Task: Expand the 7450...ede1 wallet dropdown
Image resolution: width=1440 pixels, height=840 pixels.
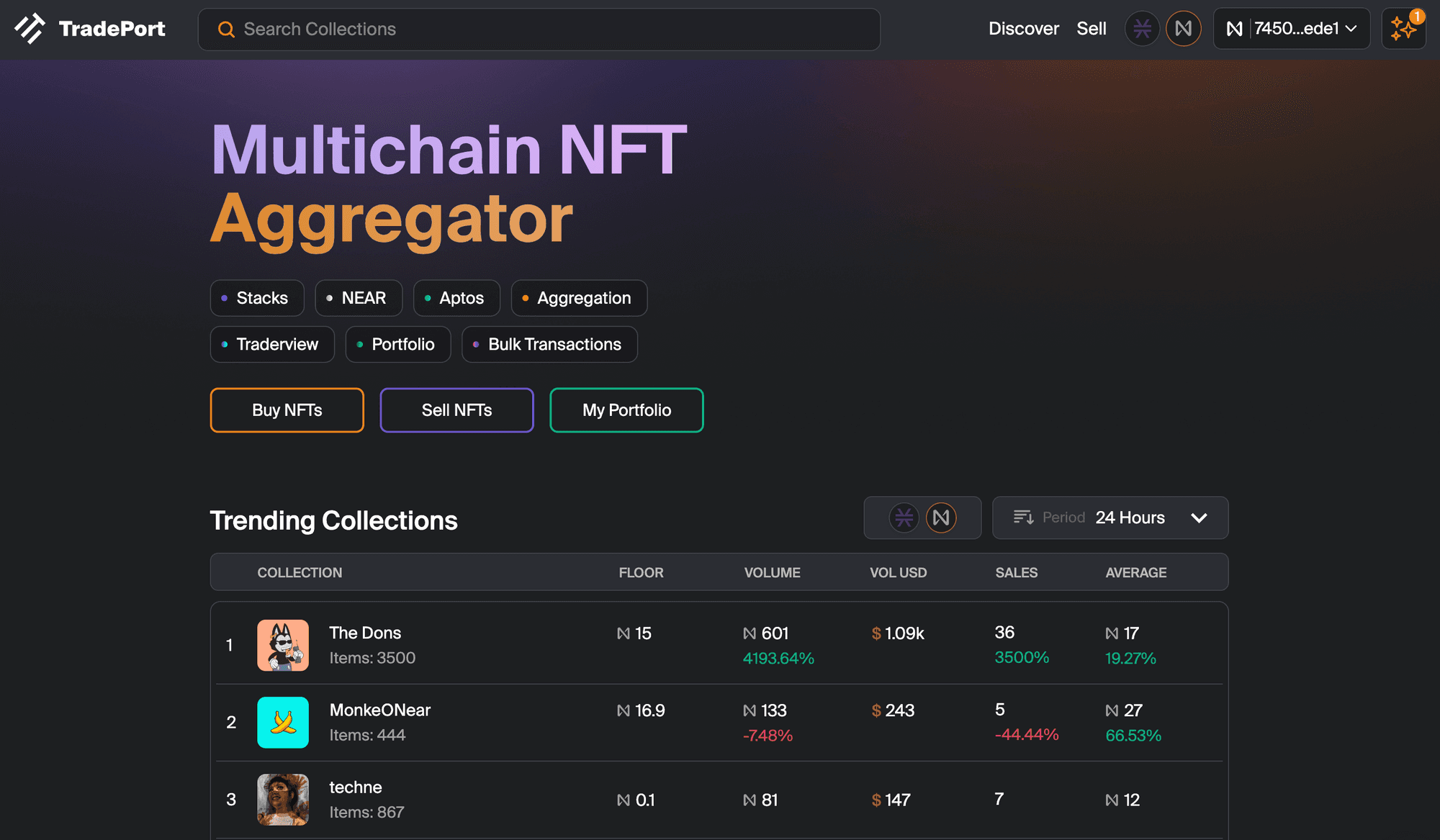Action: point(1292,29)
